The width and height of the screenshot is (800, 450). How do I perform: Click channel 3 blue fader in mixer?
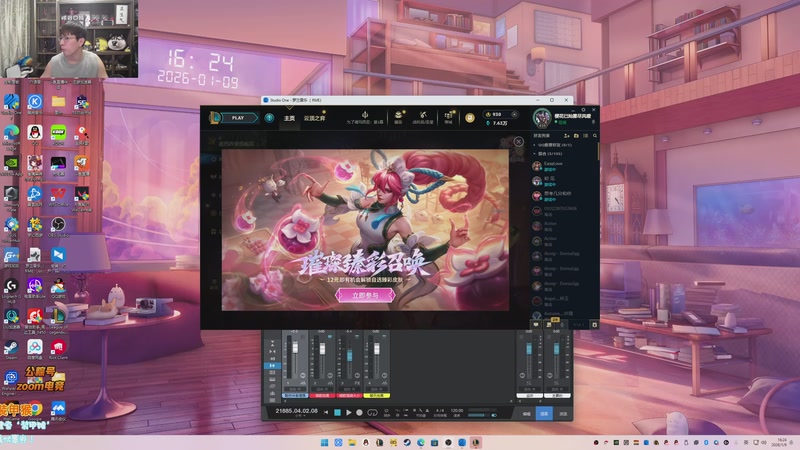(349, 355)
